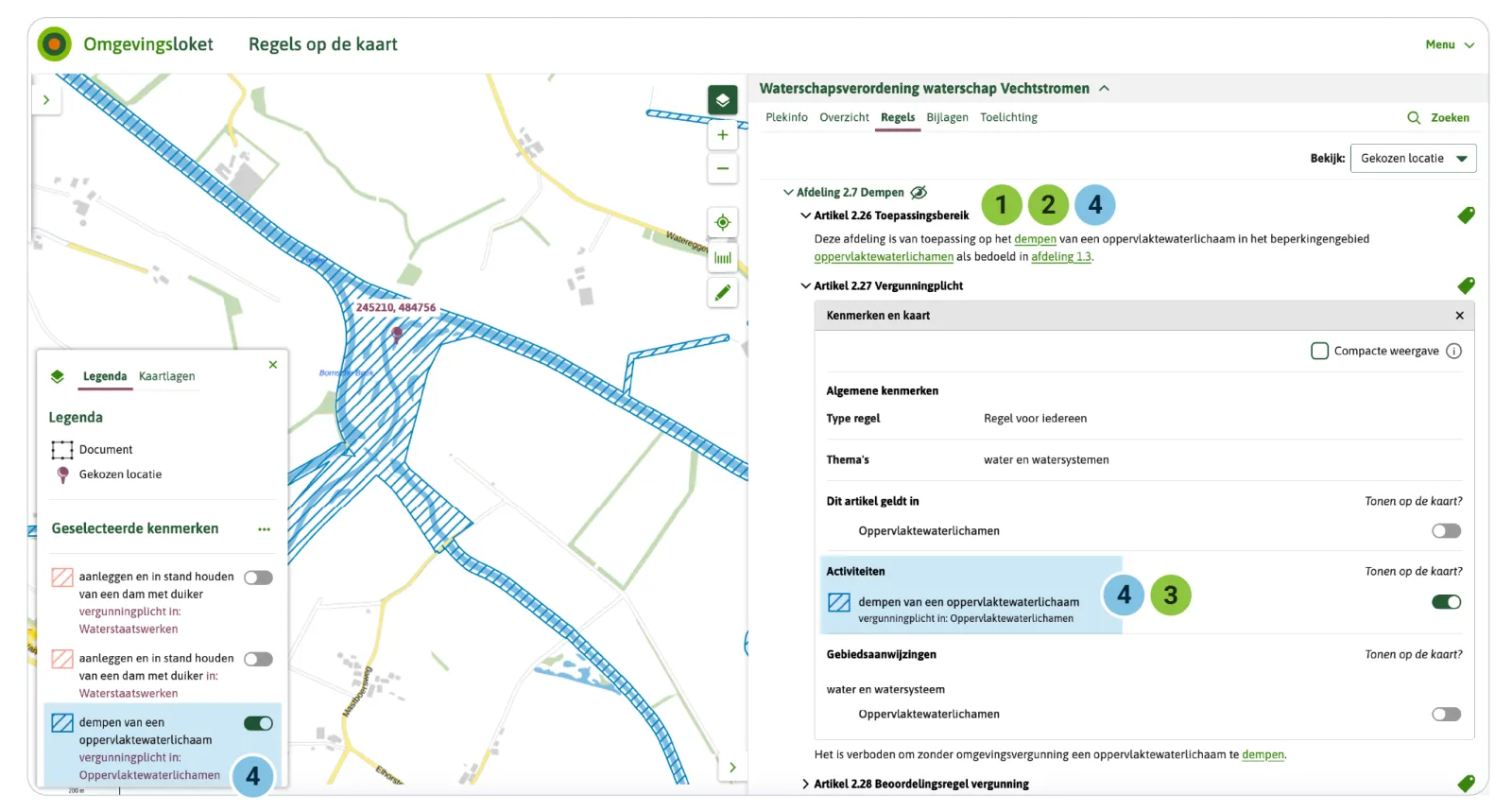
Task: Click the tag icon for Artikel 2.27
Action: pyautogui.click(x=1466, y=285)
